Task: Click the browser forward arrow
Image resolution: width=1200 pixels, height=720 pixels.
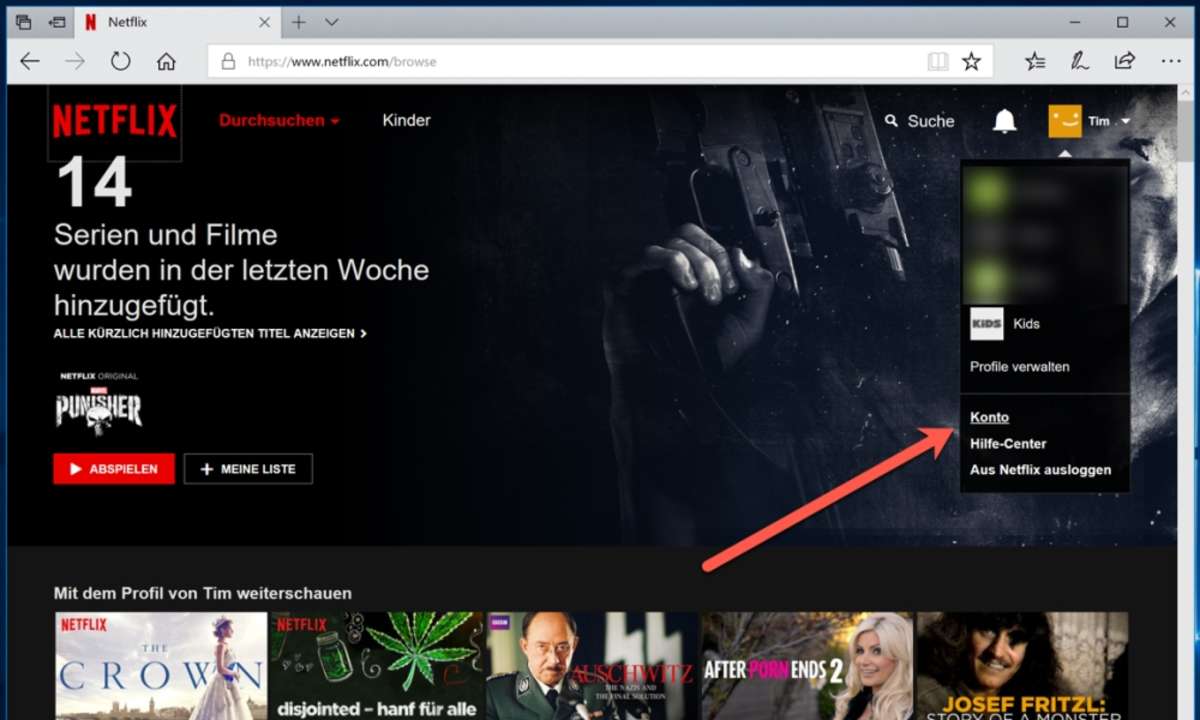Action: [x=75, y=62]
